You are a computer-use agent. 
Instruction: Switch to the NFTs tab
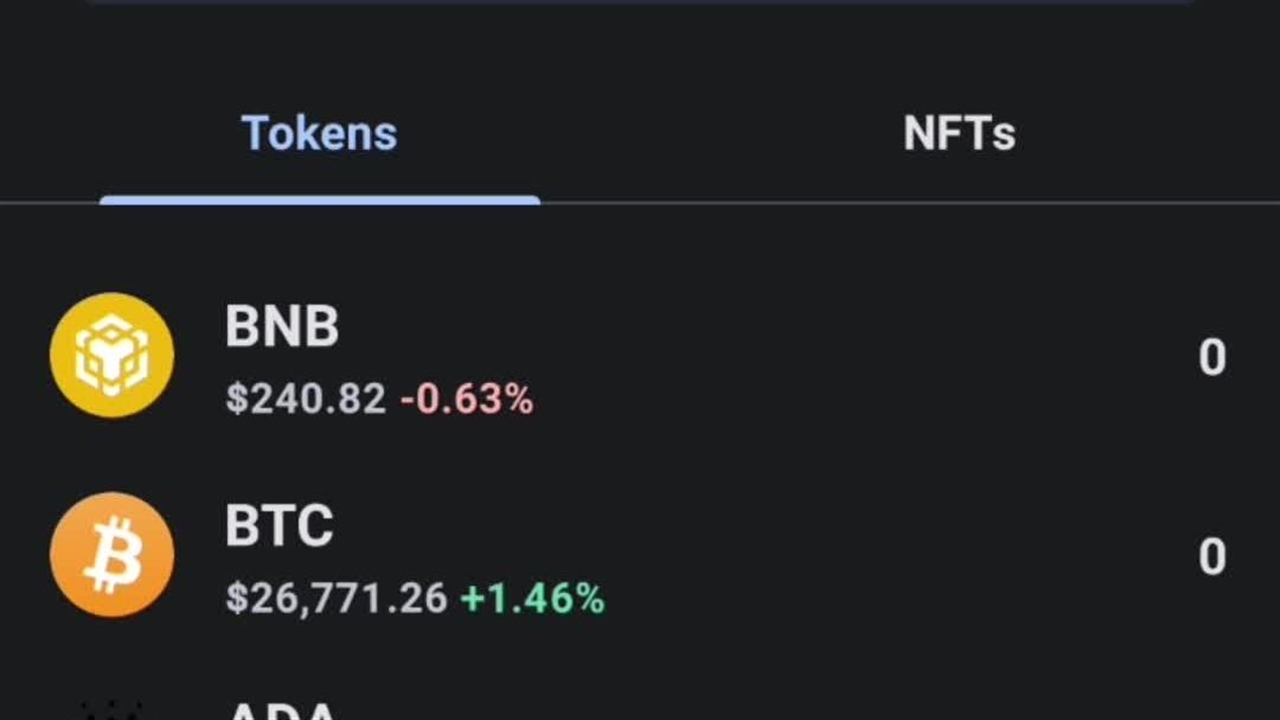(x=959, y=134)
